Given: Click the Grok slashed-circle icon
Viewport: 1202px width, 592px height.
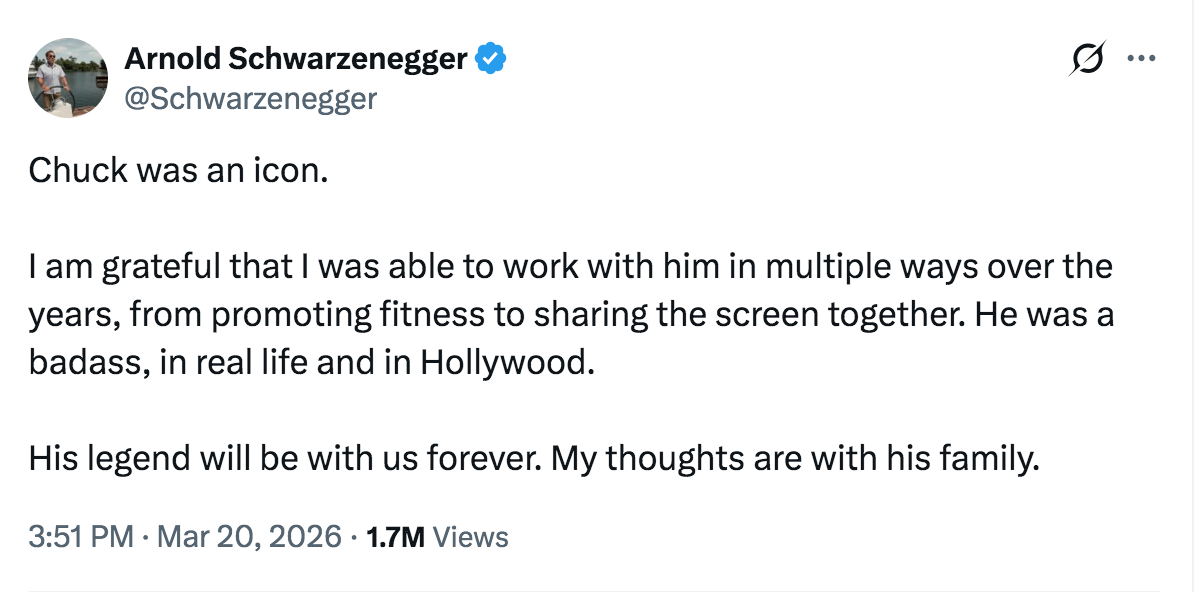Looking at the screenshot, I should (1087, 59).
